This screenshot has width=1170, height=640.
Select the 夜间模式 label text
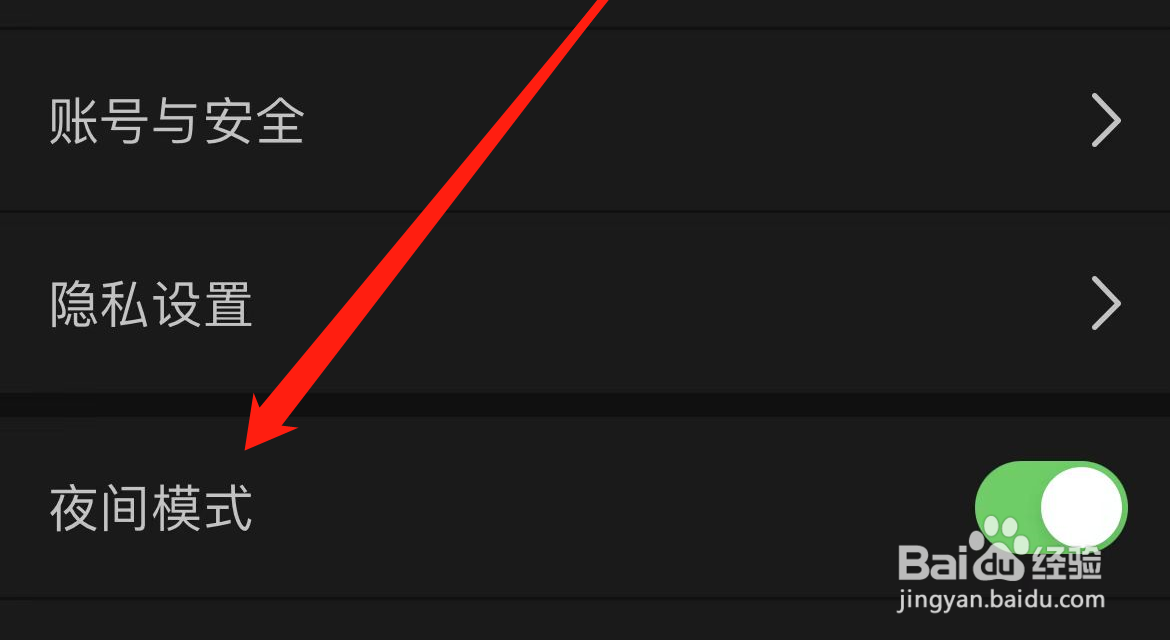click(x=151, y=509)
